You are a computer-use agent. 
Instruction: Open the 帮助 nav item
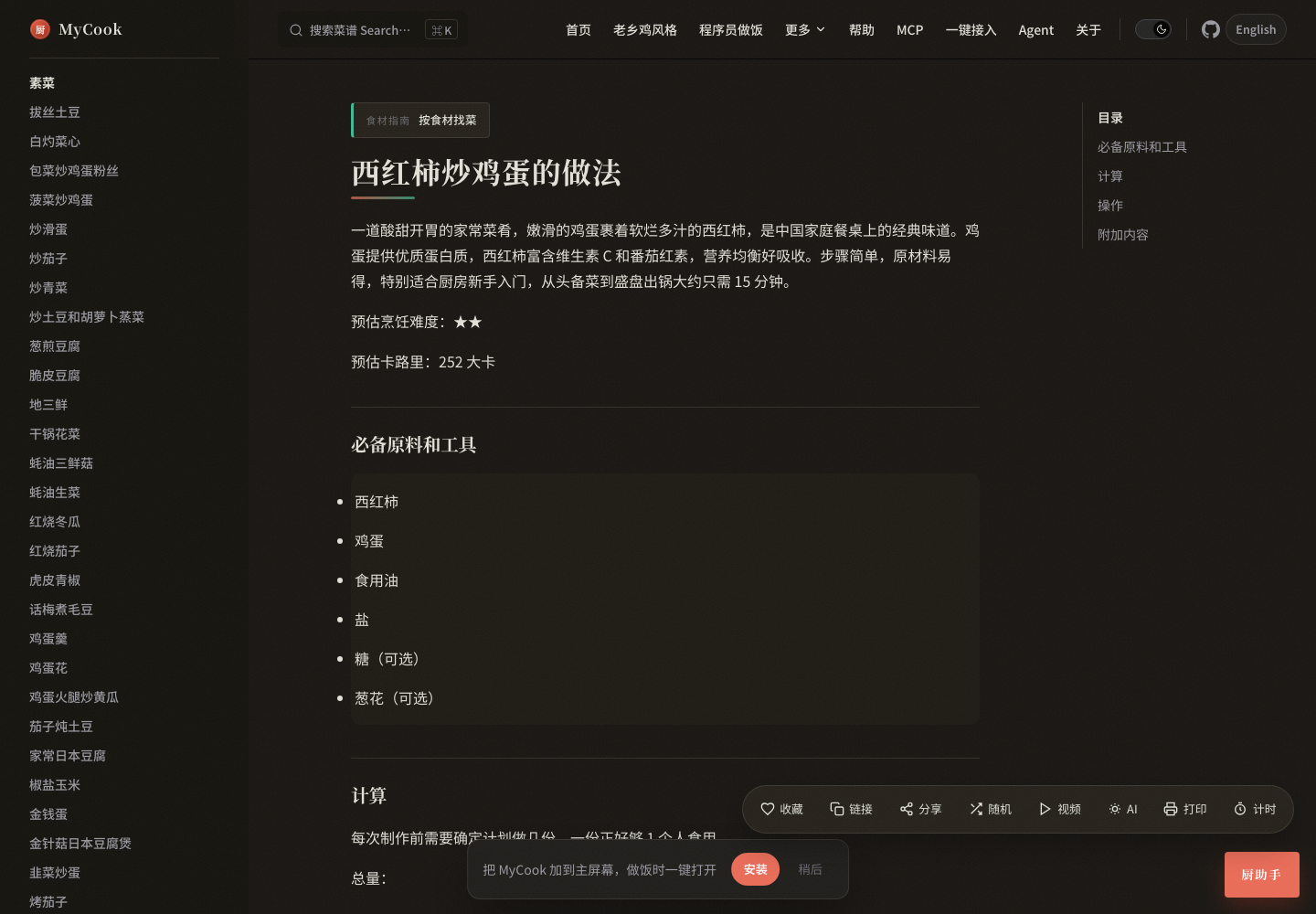pyautogui.click(x=862, y=30)
